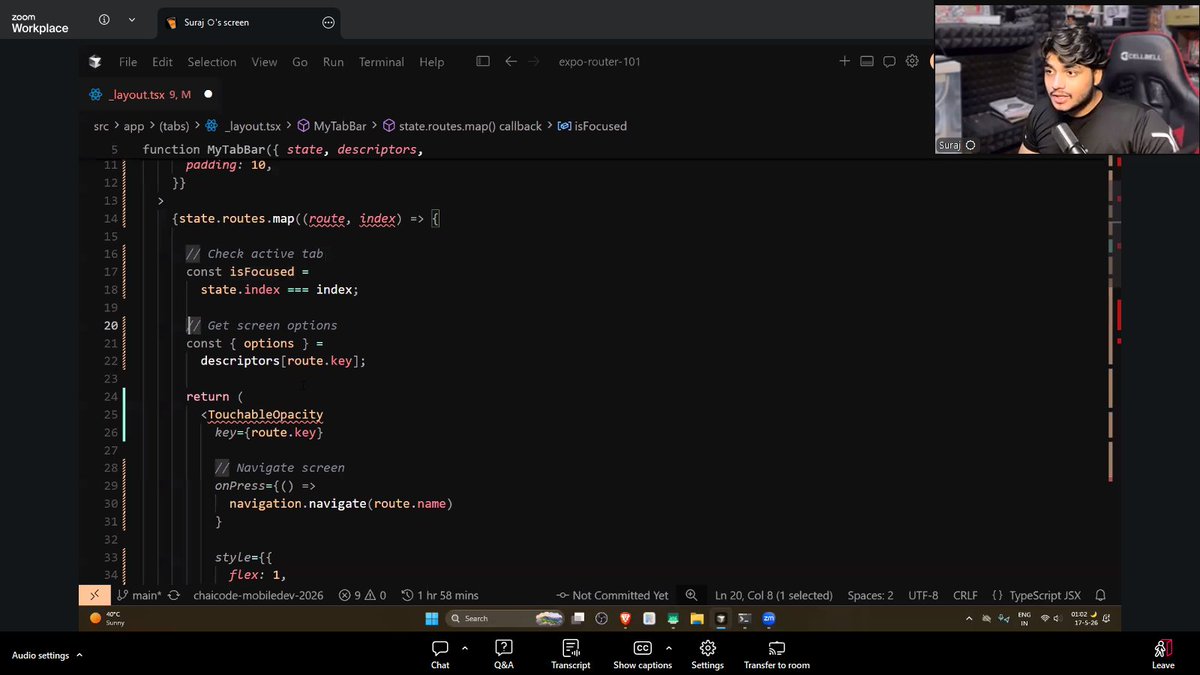Open the Run menu
The width and height of the screenshot is (1200, 675).
(x=333, y=62)
